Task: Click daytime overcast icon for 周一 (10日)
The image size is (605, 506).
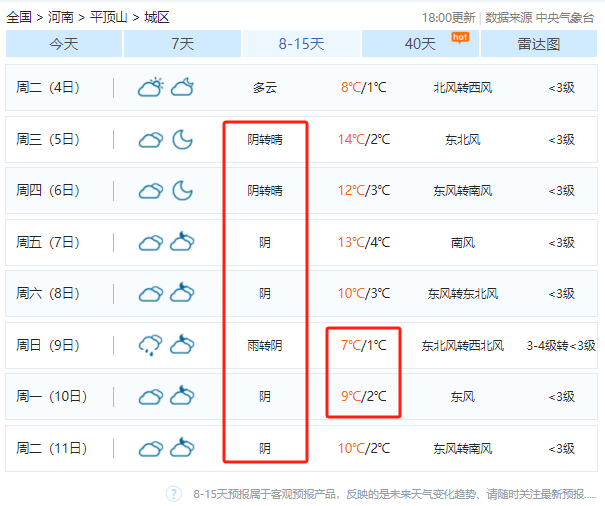Action: point(151,397)
